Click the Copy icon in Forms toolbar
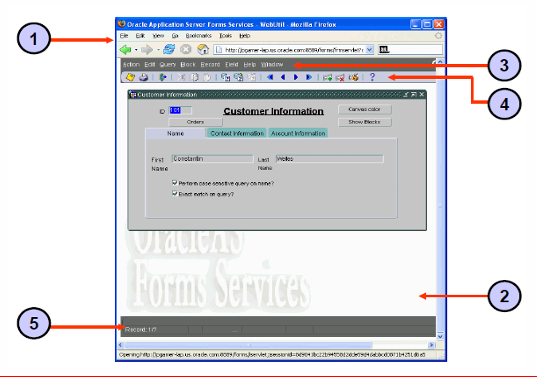 pyautogui.click(x=194, y=77)
